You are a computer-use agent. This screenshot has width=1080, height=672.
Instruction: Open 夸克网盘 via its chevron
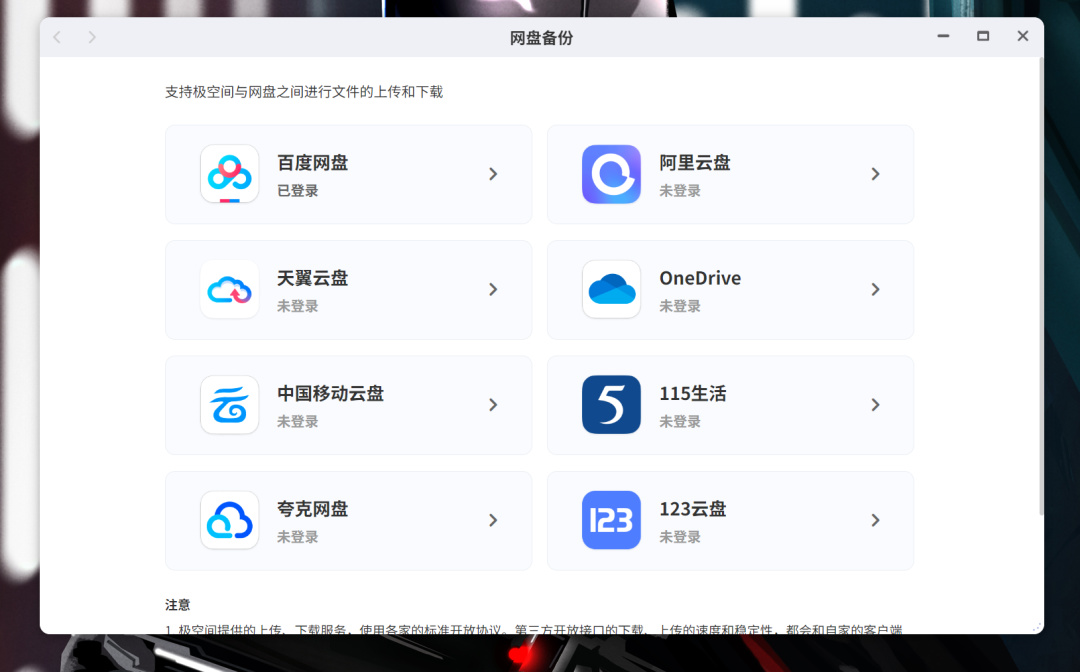pyautogui.click(x=493, y=520)
